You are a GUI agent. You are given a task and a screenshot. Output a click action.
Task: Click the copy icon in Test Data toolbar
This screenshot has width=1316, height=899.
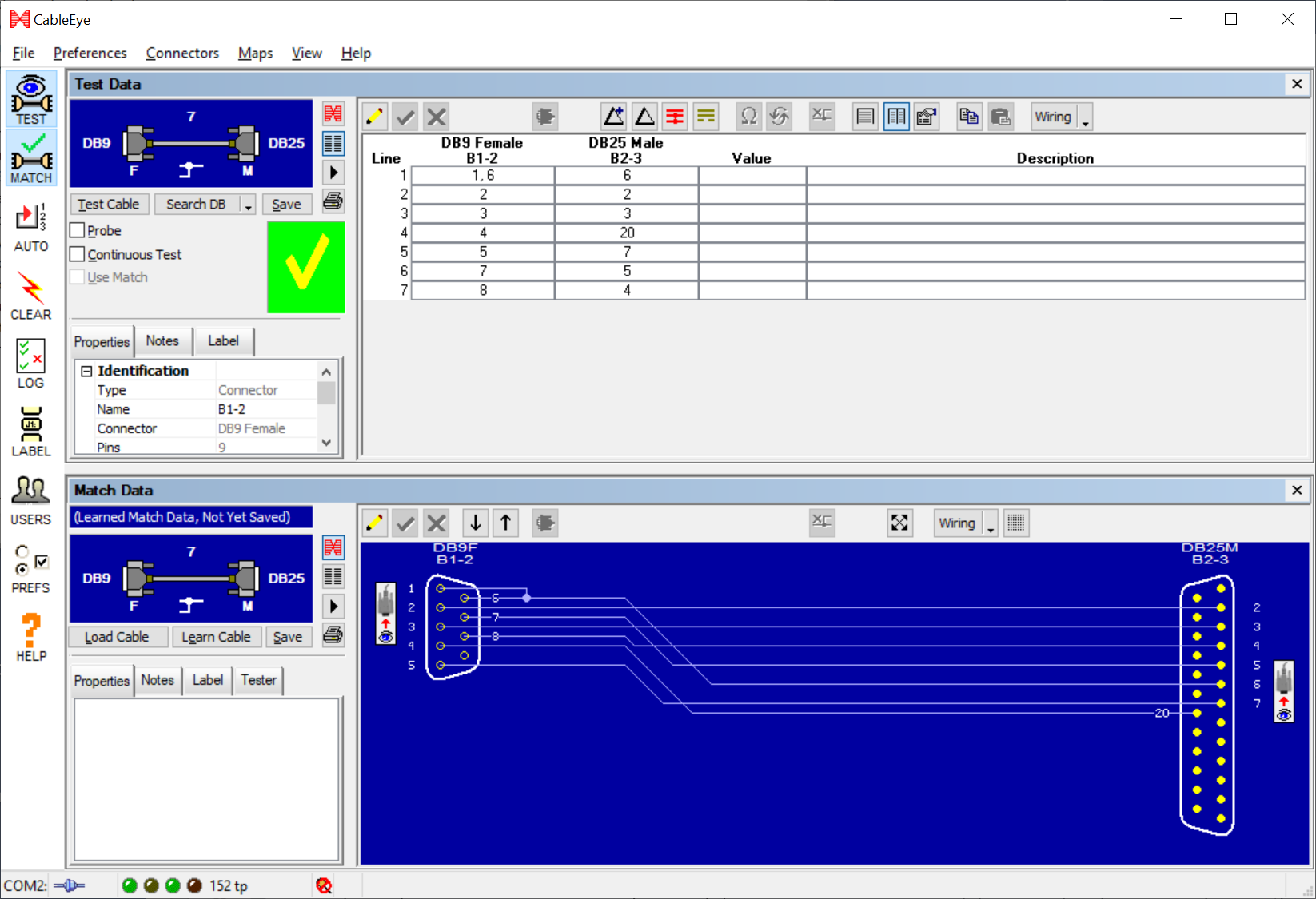coord(969,117)
